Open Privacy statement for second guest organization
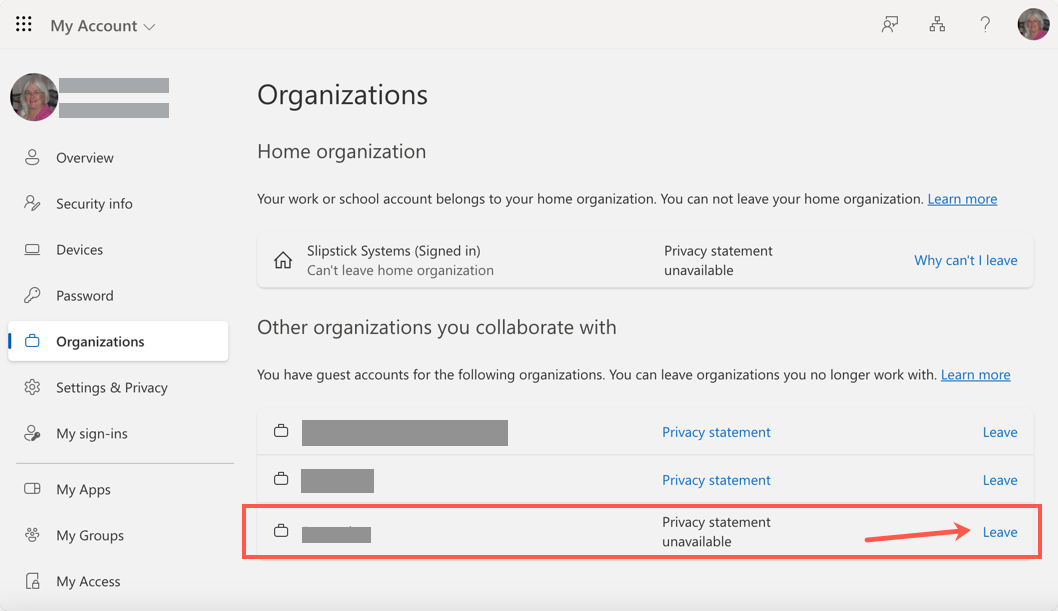 716,480
